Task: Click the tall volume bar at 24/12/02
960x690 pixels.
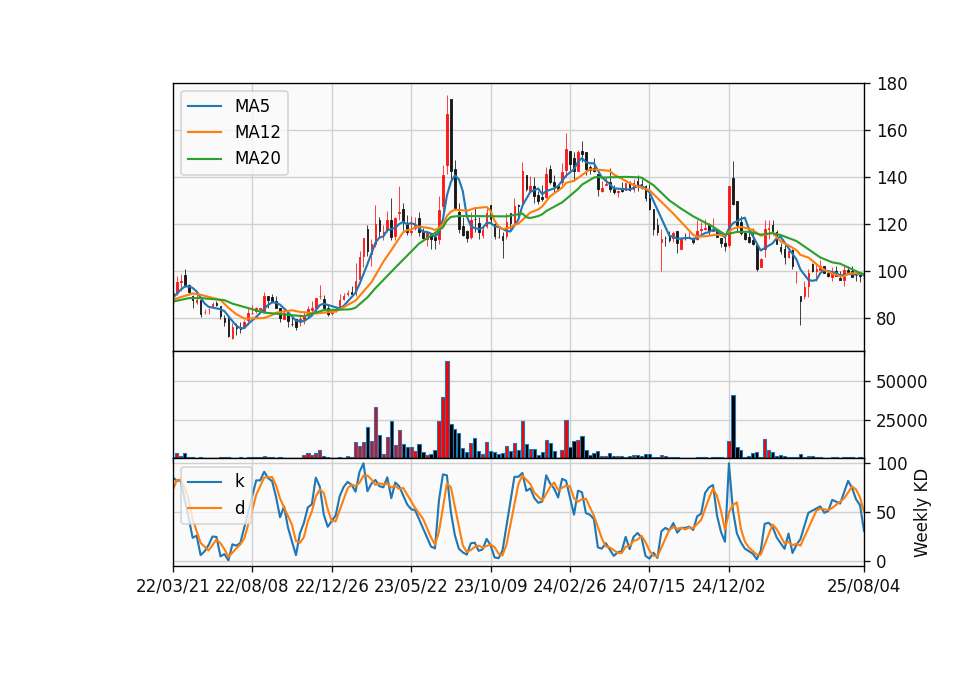Action: pyautogui.click(x=733, y=427)
